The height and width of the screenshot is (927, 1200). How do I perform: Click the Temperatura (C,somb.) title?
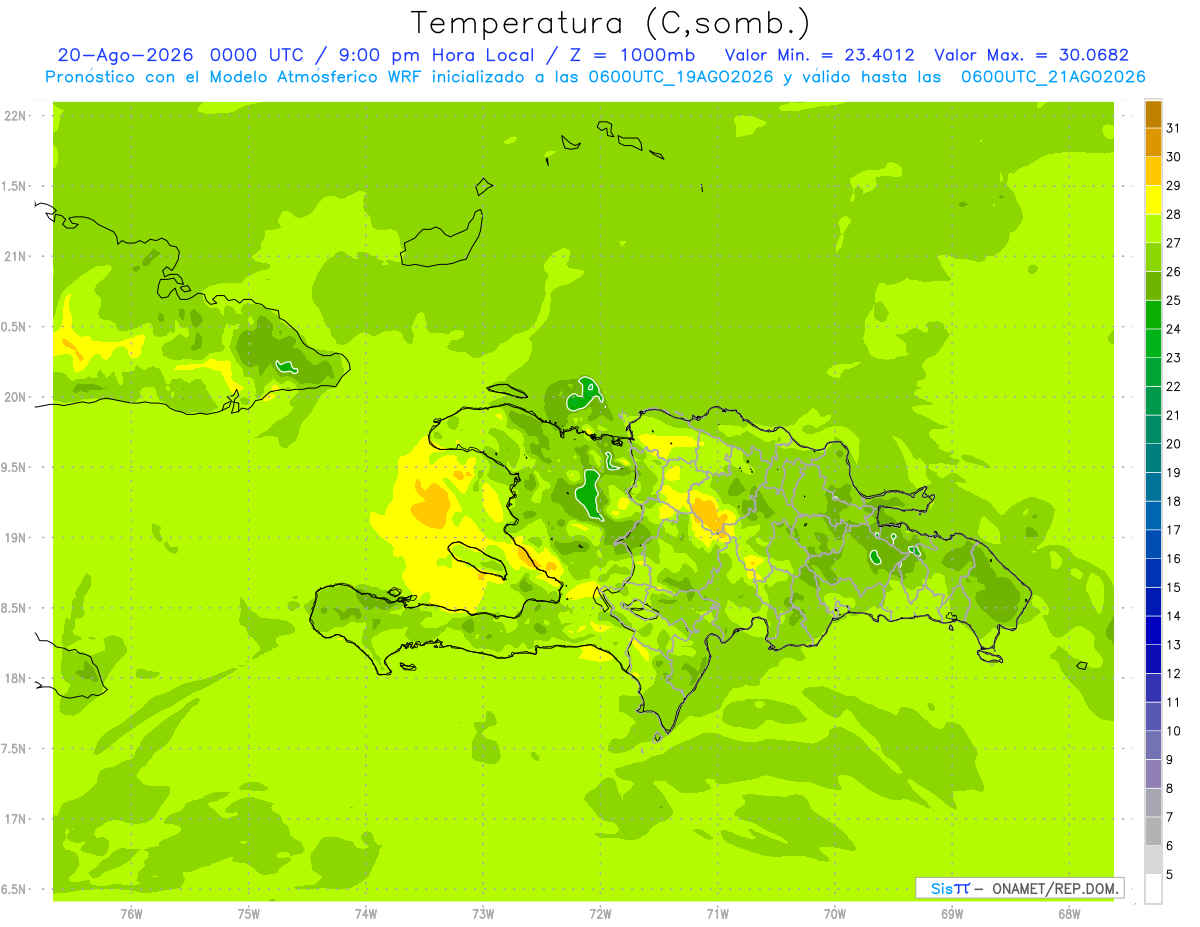click(610, 23)
